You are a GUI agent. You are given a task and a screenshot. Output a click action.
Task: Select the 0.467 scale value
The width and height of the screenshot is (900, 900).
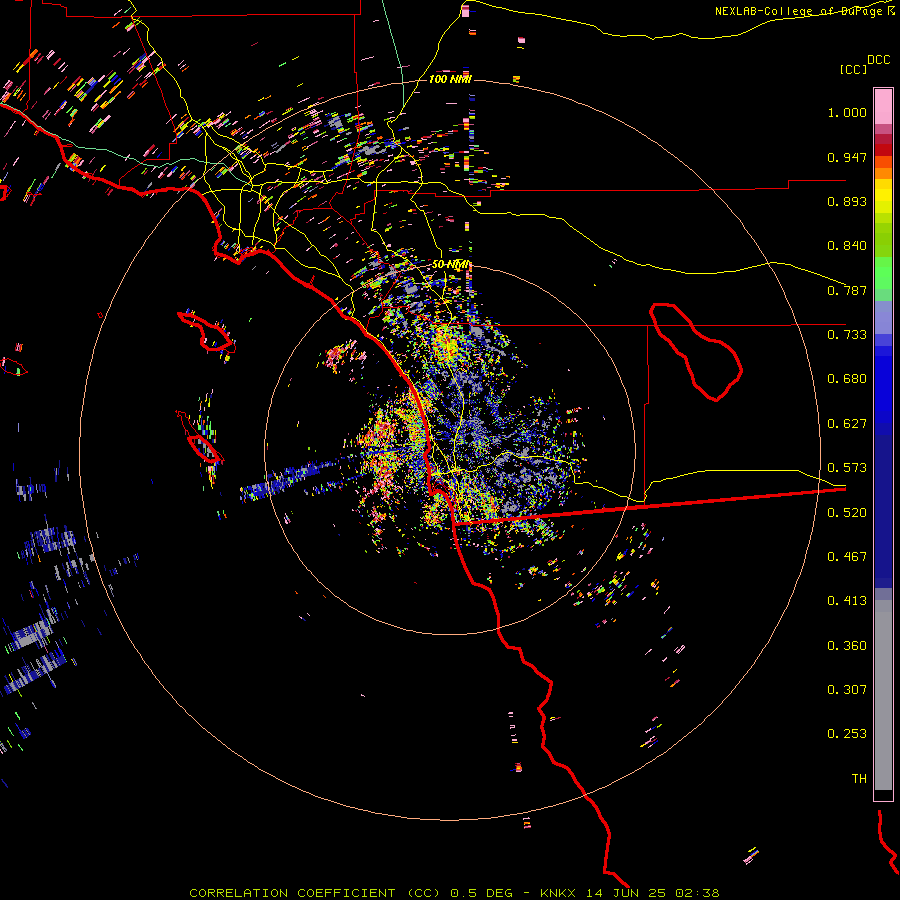(847, 557)
